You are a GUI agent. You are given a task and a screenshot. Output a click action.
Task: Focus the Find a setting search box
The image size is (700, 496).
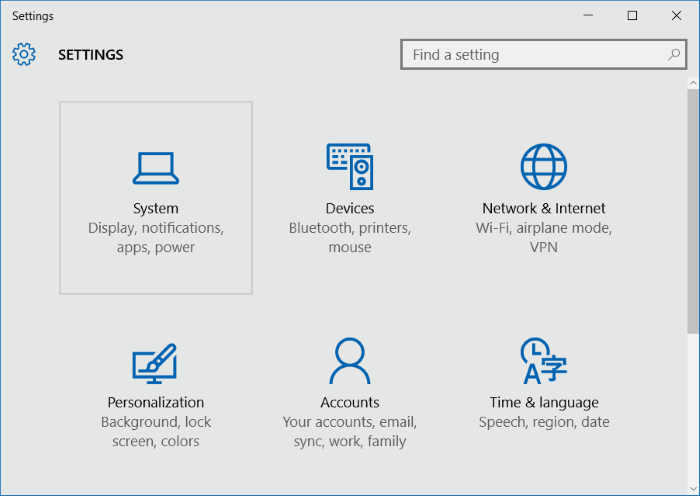543,54
